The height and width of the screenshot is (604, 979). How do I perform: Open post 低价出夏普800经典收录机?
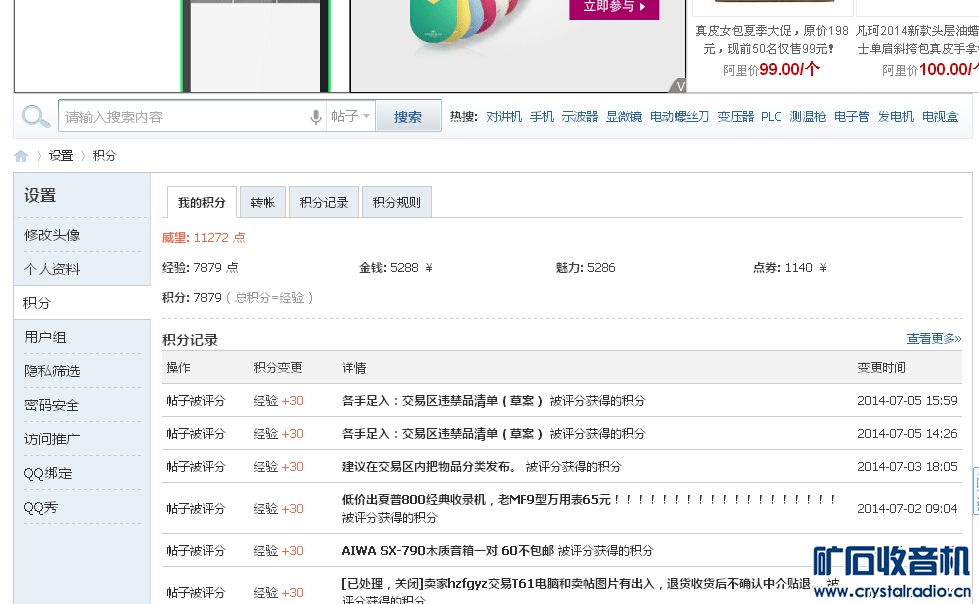tap(589, 500)
